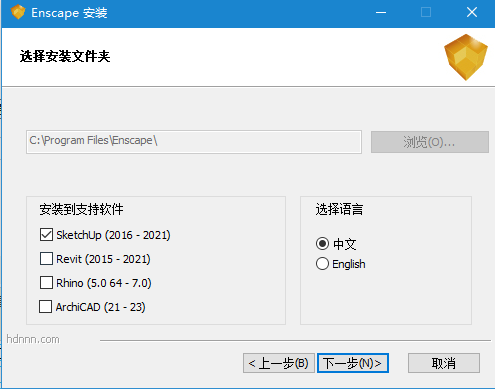Click the Enscape 安装 window title
Screen dimensions: 495x389
pos(69,13)
